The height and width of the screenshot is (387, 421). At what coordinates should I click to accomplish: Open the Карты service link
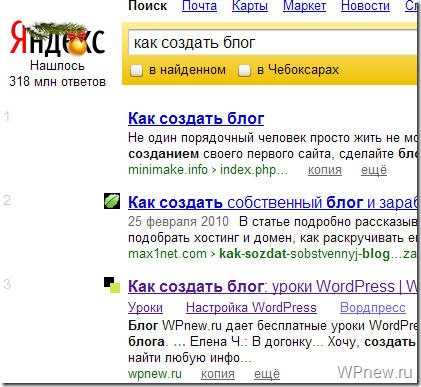[250, 6]
